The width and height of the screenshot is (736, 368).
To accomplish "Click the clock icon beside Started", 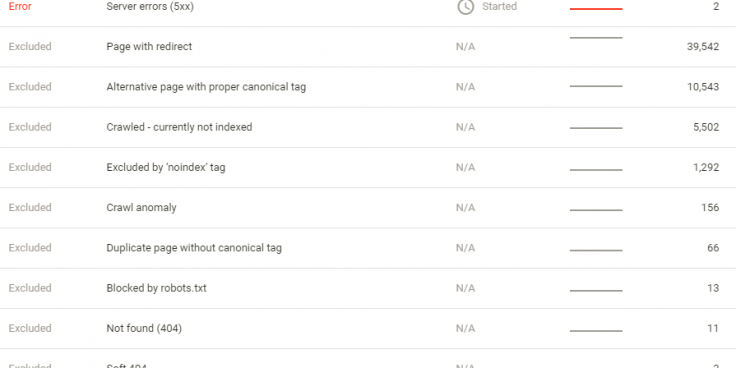I will coord(465,7).
